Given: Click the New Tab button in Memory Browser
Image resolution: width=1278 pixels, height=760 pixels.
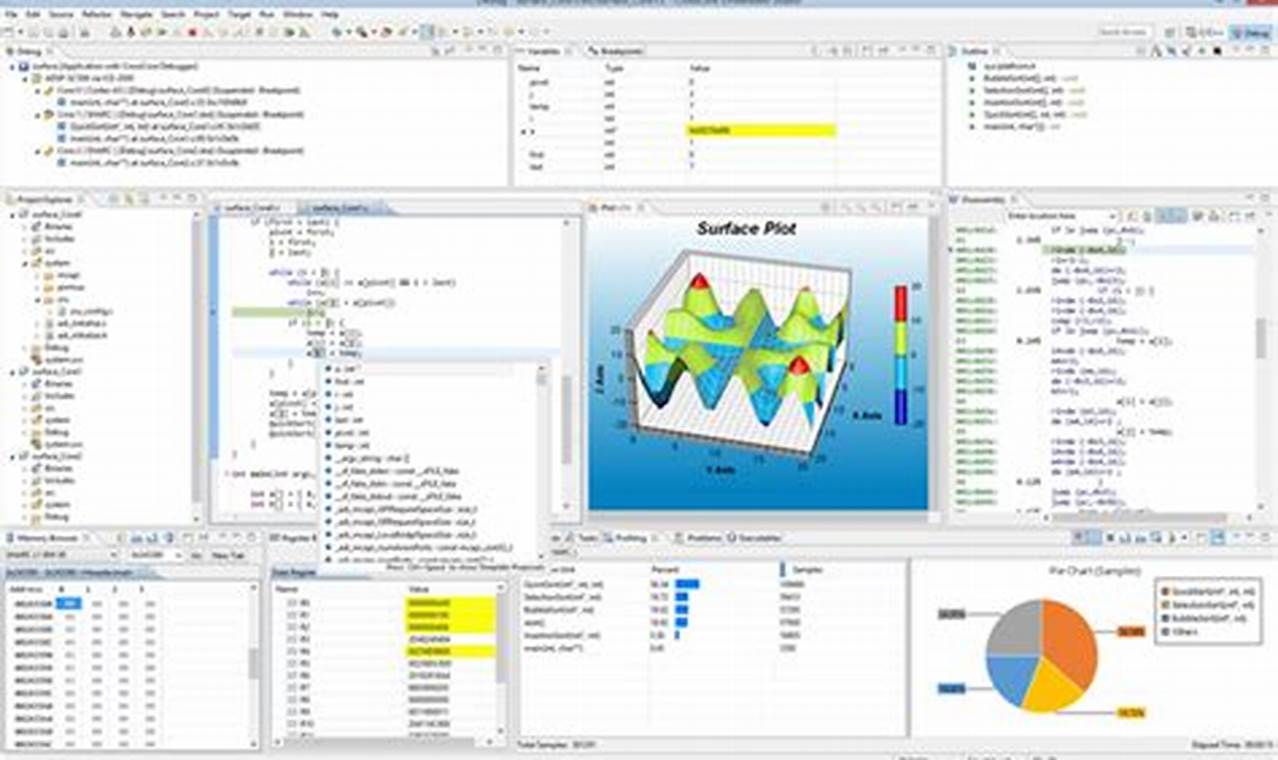Looking at the screenshot, I should 222,555.
